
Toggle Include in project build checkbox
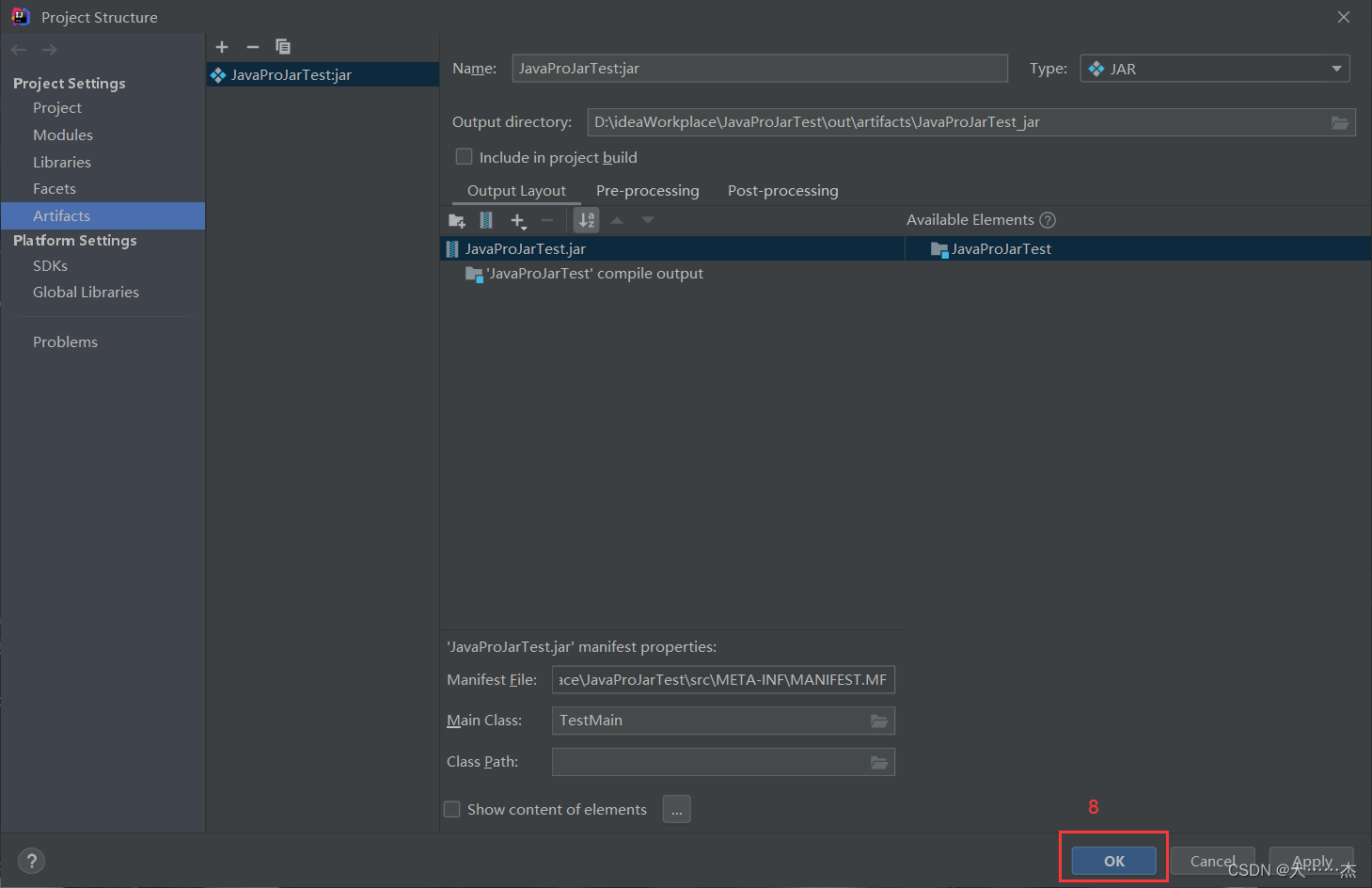[464, 157]
